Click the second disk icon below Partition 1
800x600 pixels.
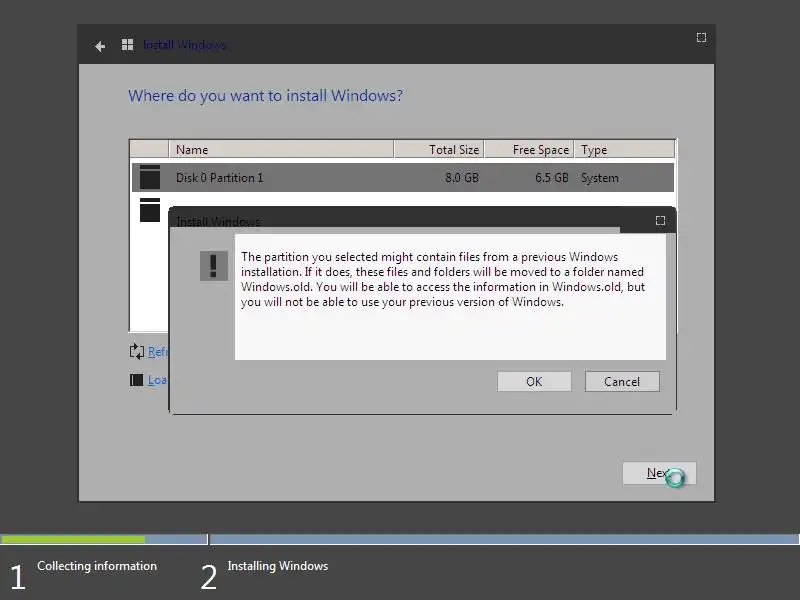[149, 210]
